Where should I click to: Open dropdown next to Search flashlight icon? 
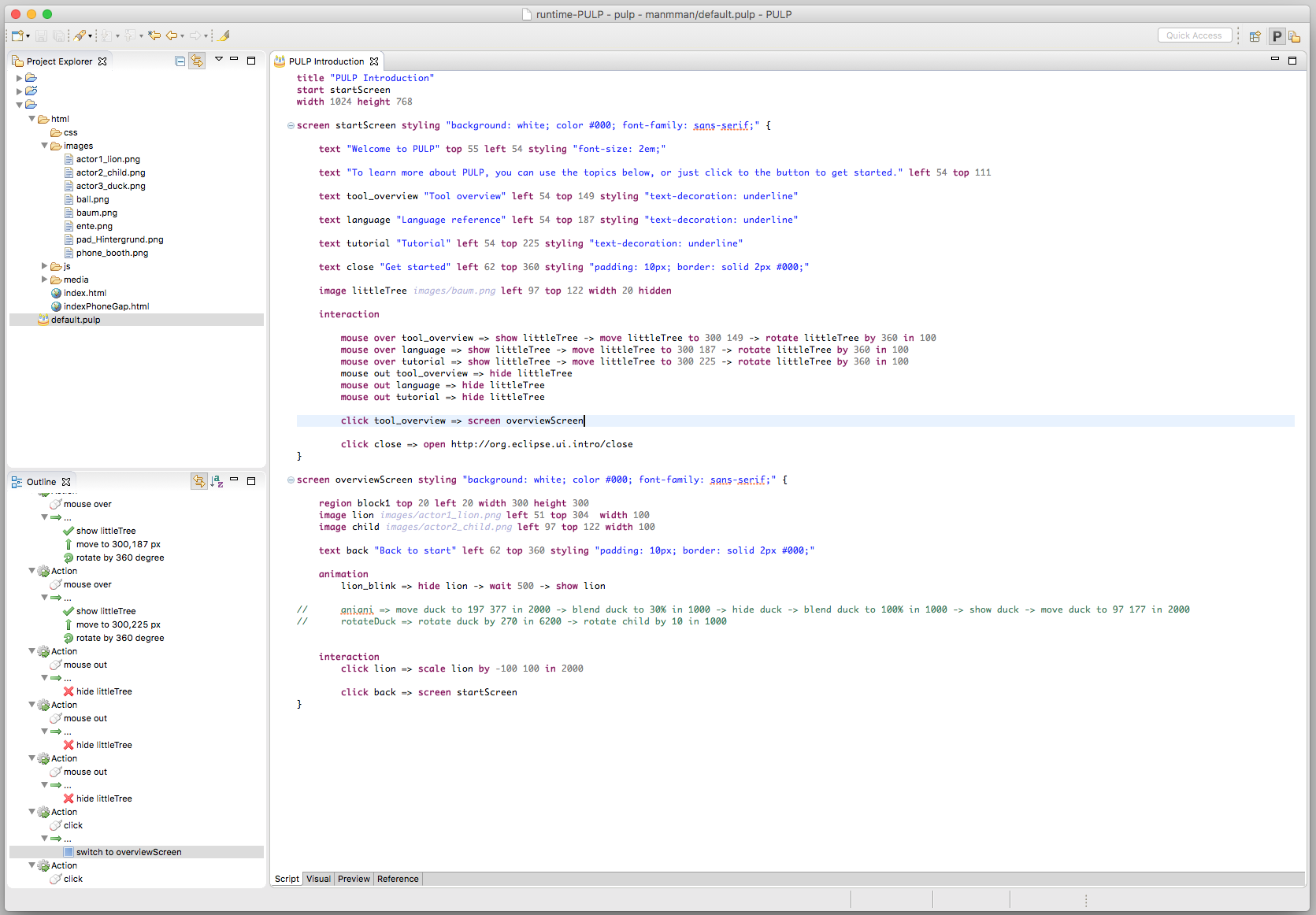point(91,36)
